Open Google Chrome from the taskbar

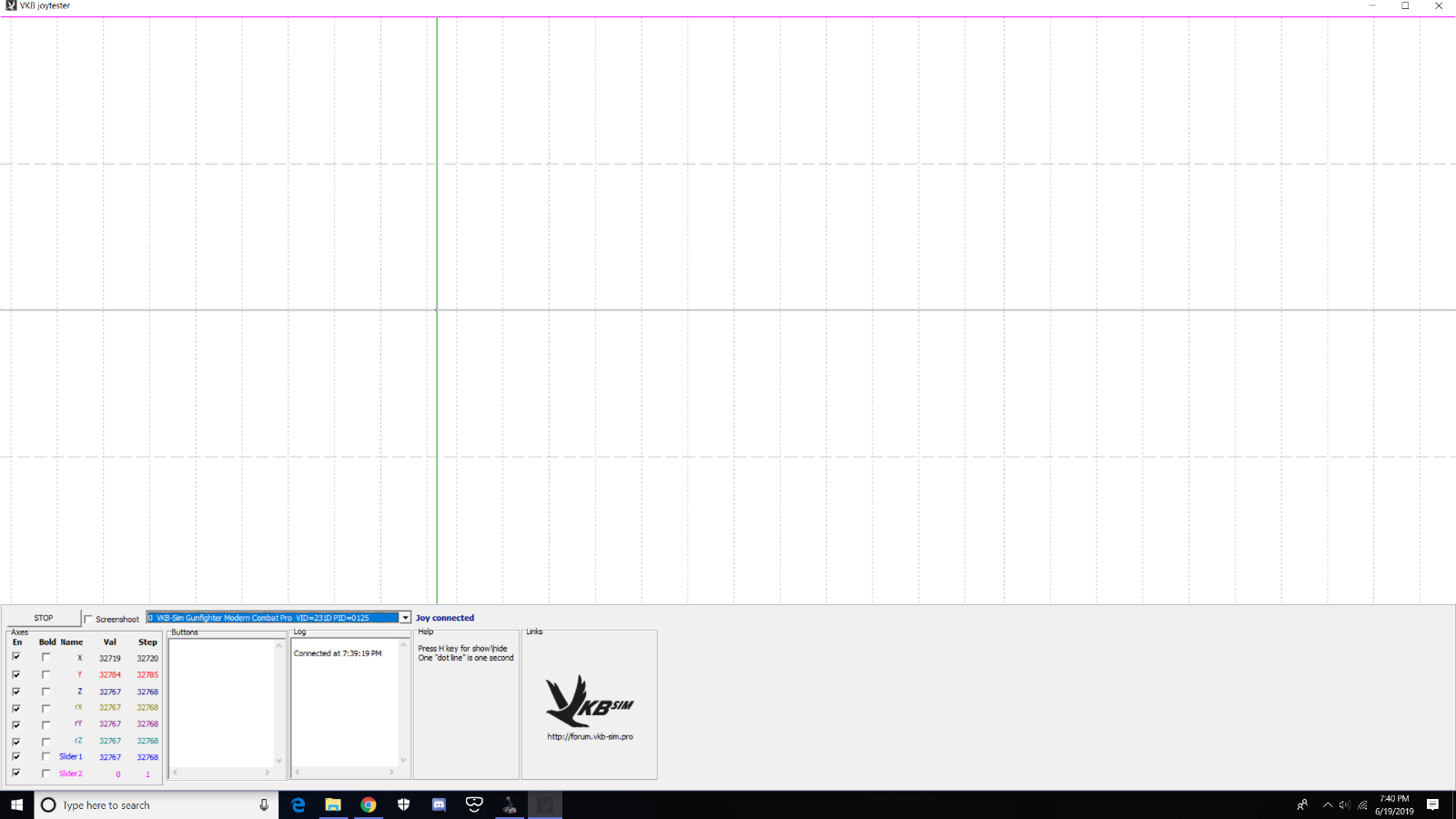(369, 804)
